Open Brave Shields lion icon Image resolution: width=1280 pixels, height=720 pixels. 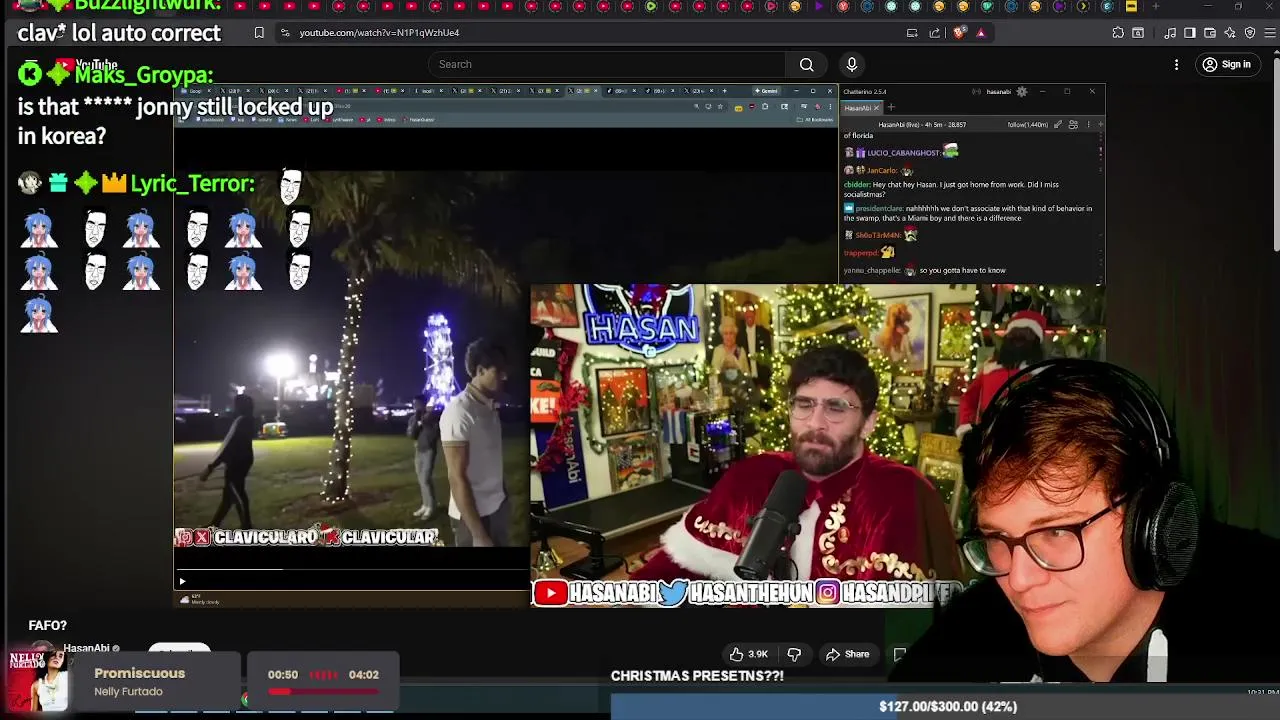point(959,32)
